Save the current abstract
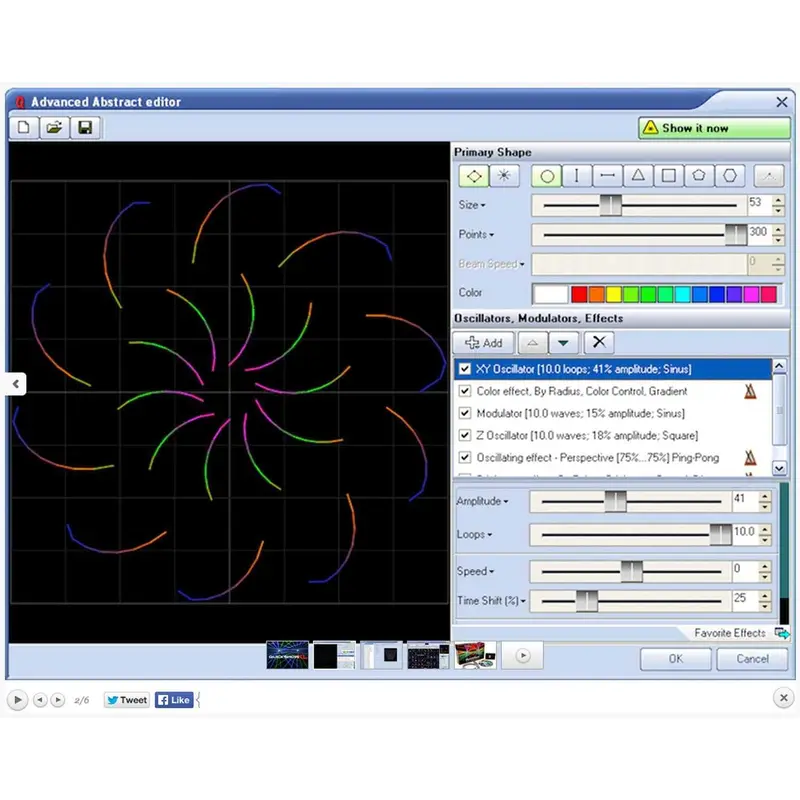800x800 pixels. coord(85,127)
